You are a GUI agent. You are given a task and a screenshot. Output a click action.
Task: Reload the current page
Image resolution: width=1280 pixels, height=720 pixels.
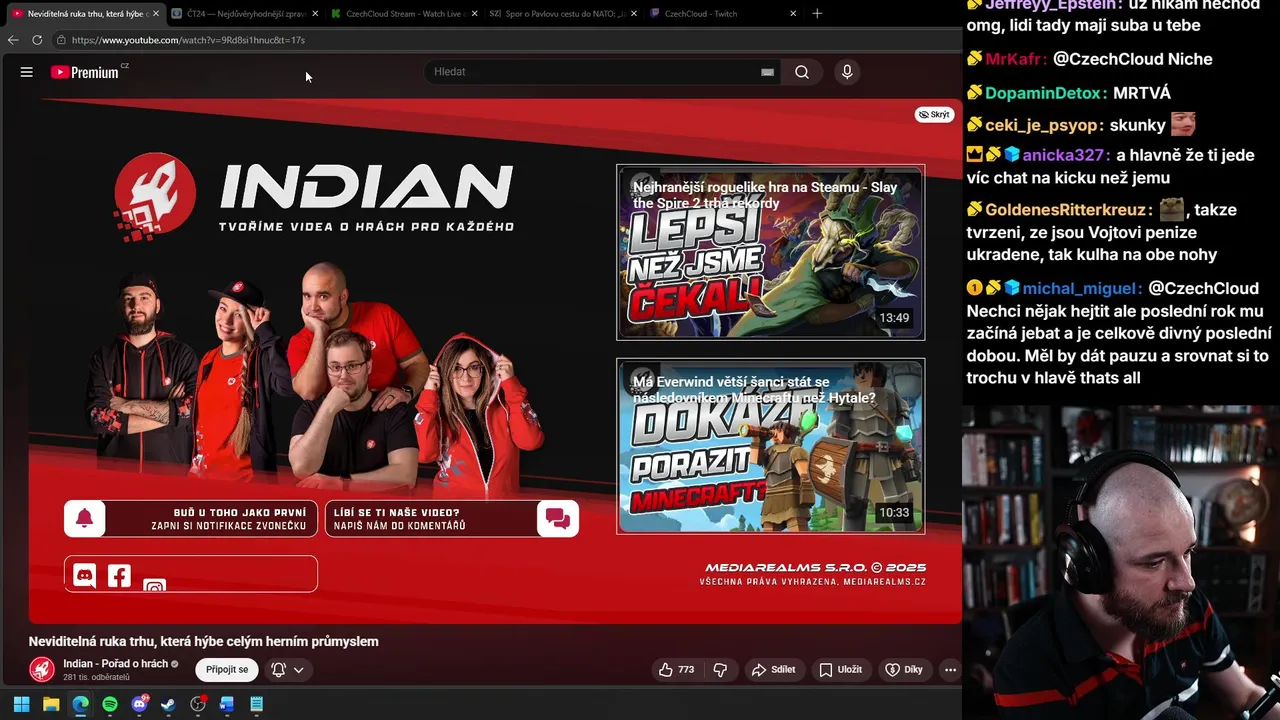point(37,40)
